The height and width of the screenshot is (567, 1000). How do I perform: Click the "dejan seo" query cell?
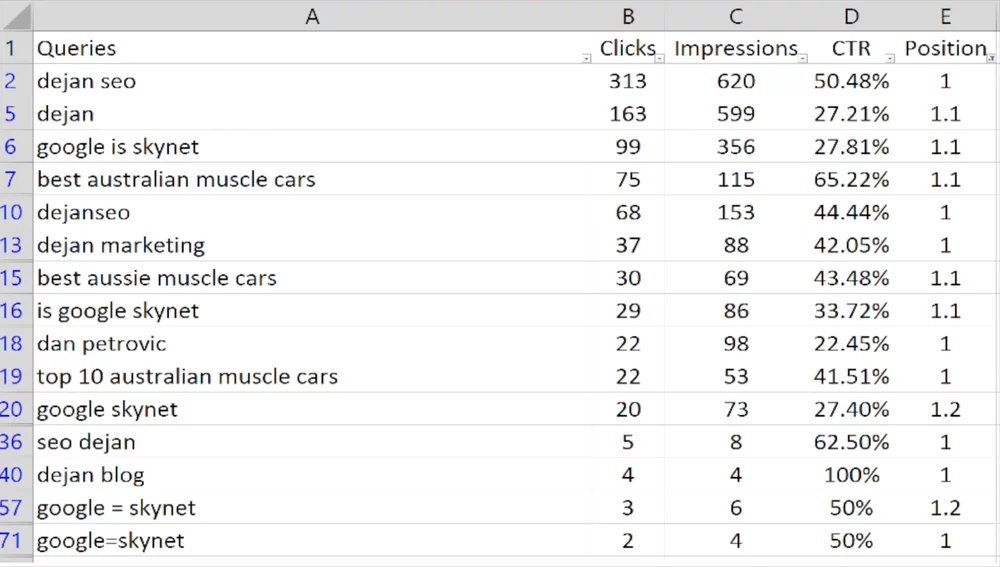87,81
